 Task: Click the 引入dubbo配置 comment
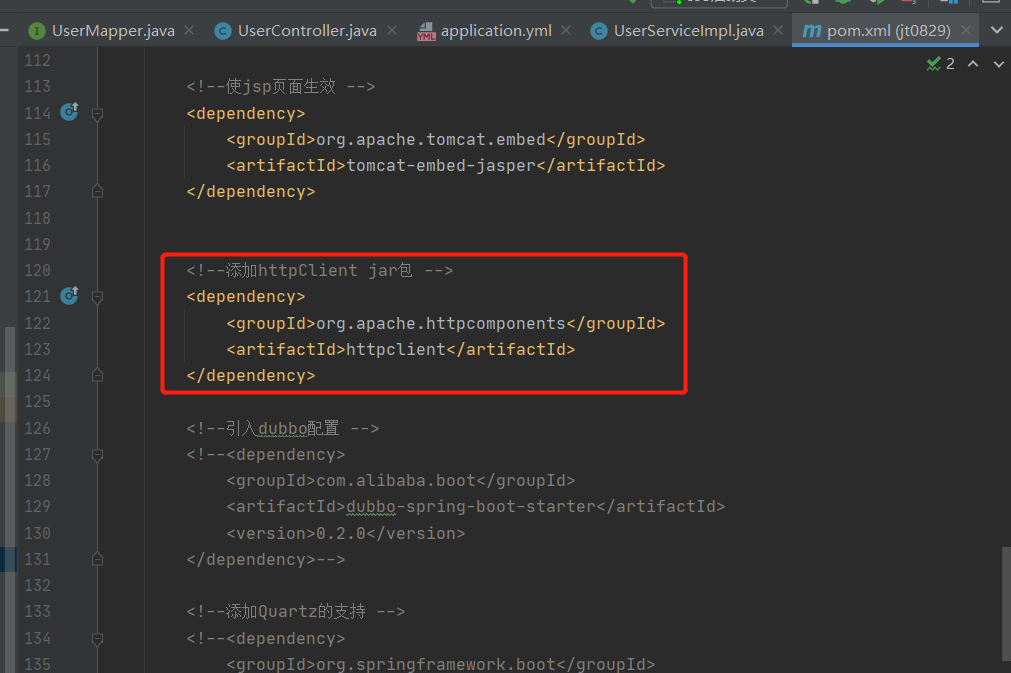pyautogui.click(x=282, y=428)
